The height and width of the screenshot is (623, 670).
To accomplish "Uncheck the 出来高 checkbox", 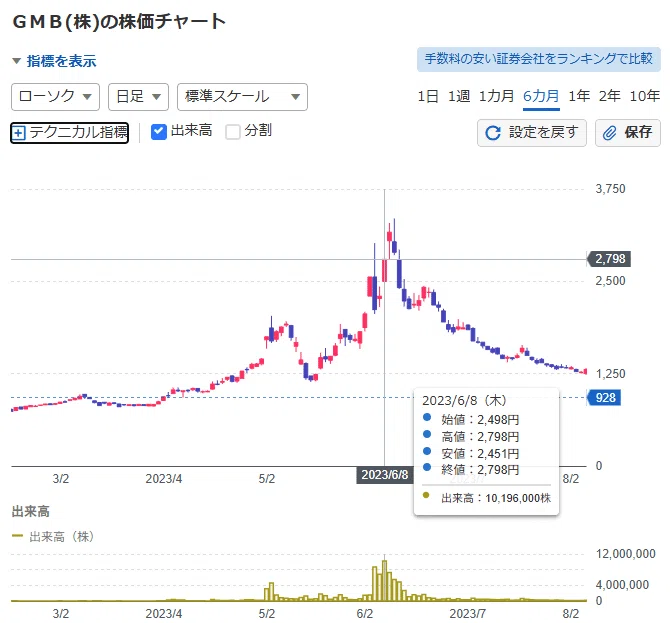I will pos(159,132).
